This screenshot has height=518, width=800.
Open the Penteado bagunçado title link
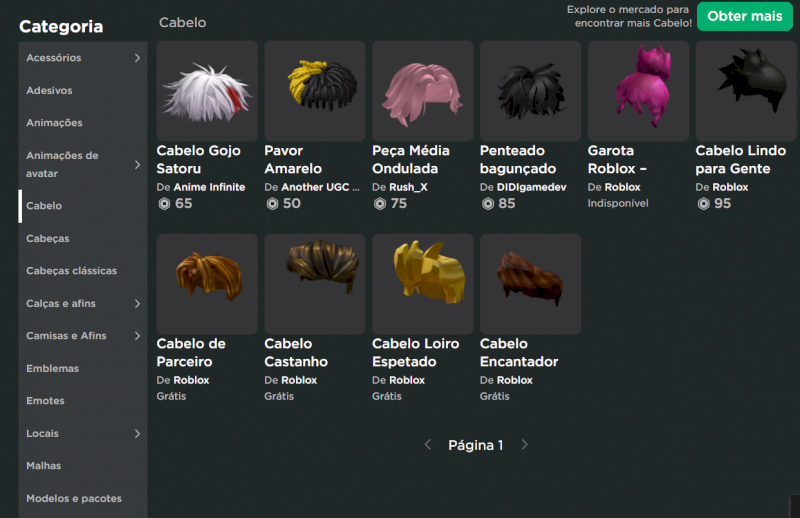tap(518, 159)
